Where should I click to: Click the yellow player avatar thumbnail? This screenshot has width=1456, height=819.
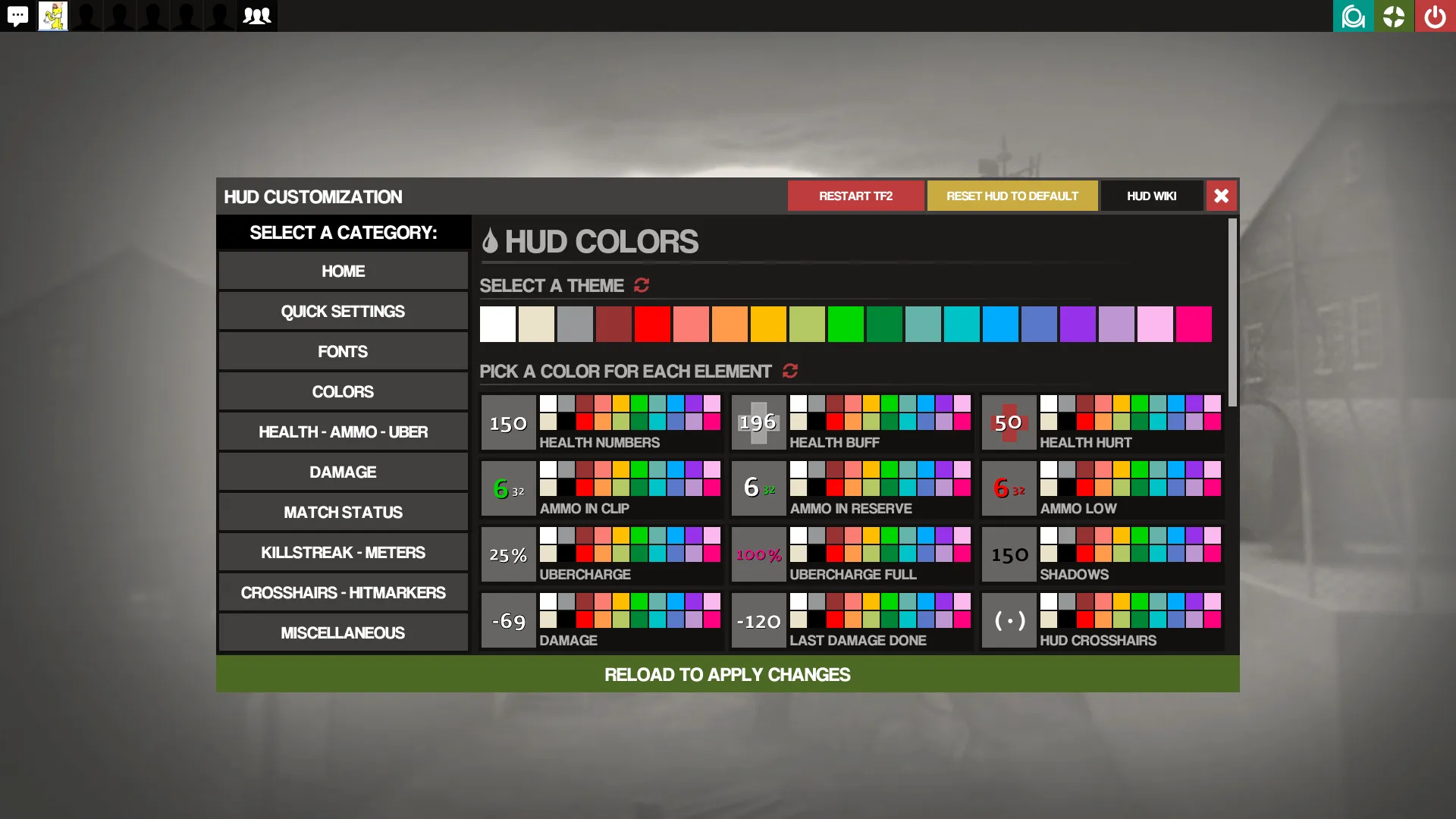(53, 16)
